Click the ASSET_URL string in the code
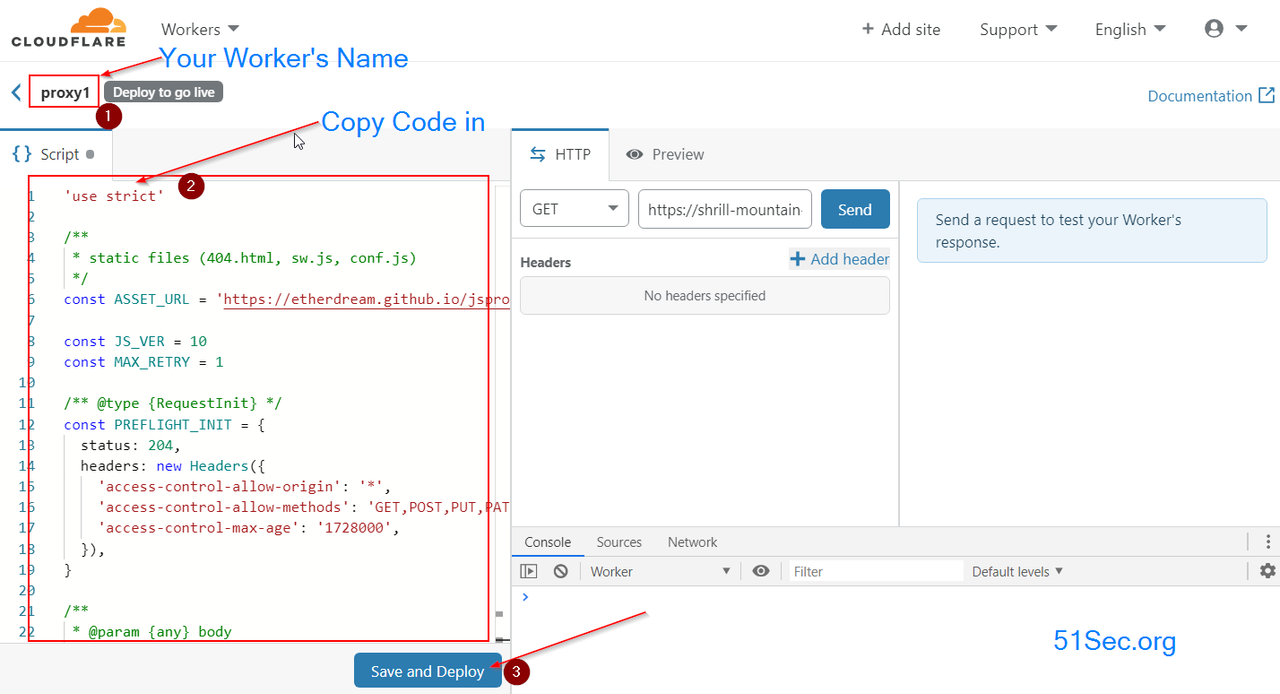Image resolution: width=1280 pixels, height=694 pixels. tap(364, 299)
